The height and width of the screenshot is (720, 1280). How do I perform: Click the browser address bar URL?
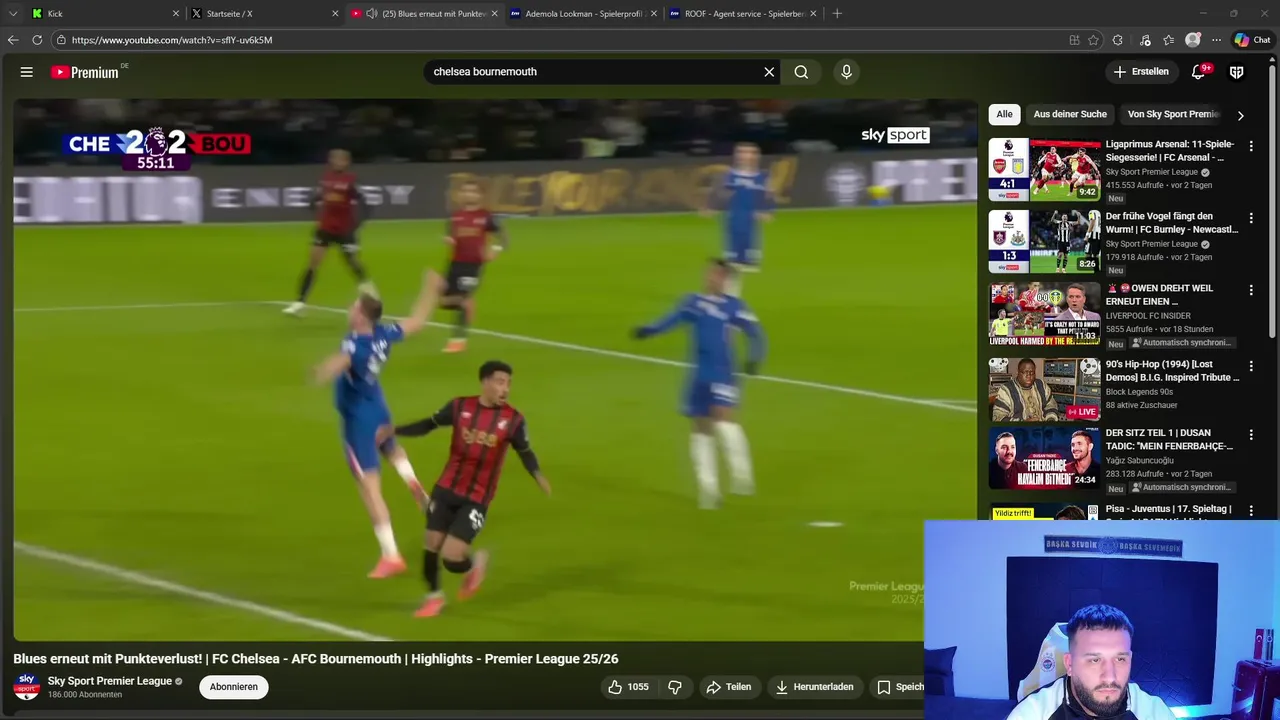[172, 40]
